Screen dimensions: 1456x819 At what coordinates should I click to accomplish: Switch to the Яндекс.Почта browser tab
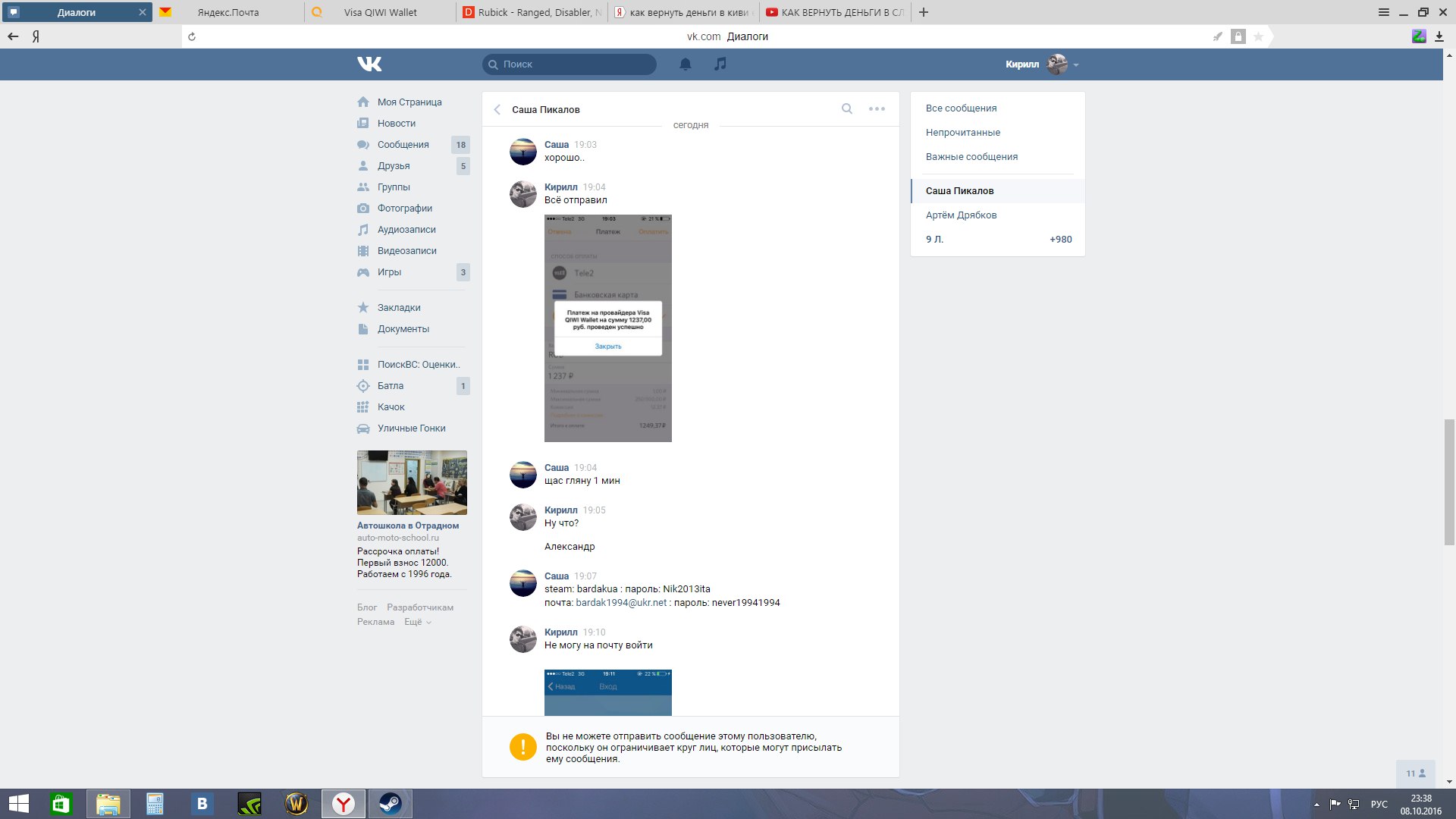coord(228,12)
